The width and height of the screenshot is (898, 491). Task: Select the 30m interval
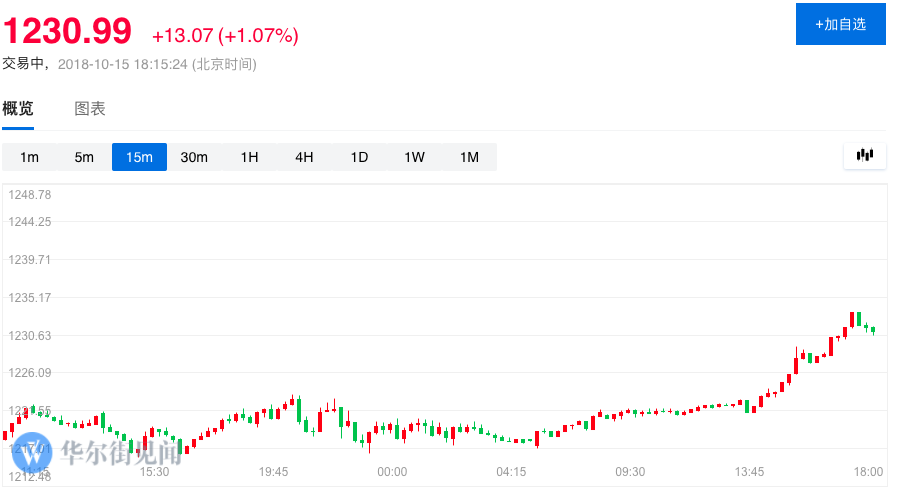point(194,157)
